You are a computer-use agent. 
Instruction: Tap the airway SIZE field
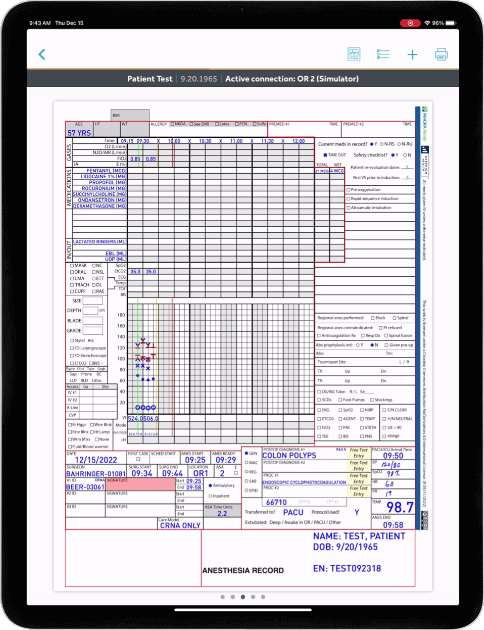(x=92, y=301)
